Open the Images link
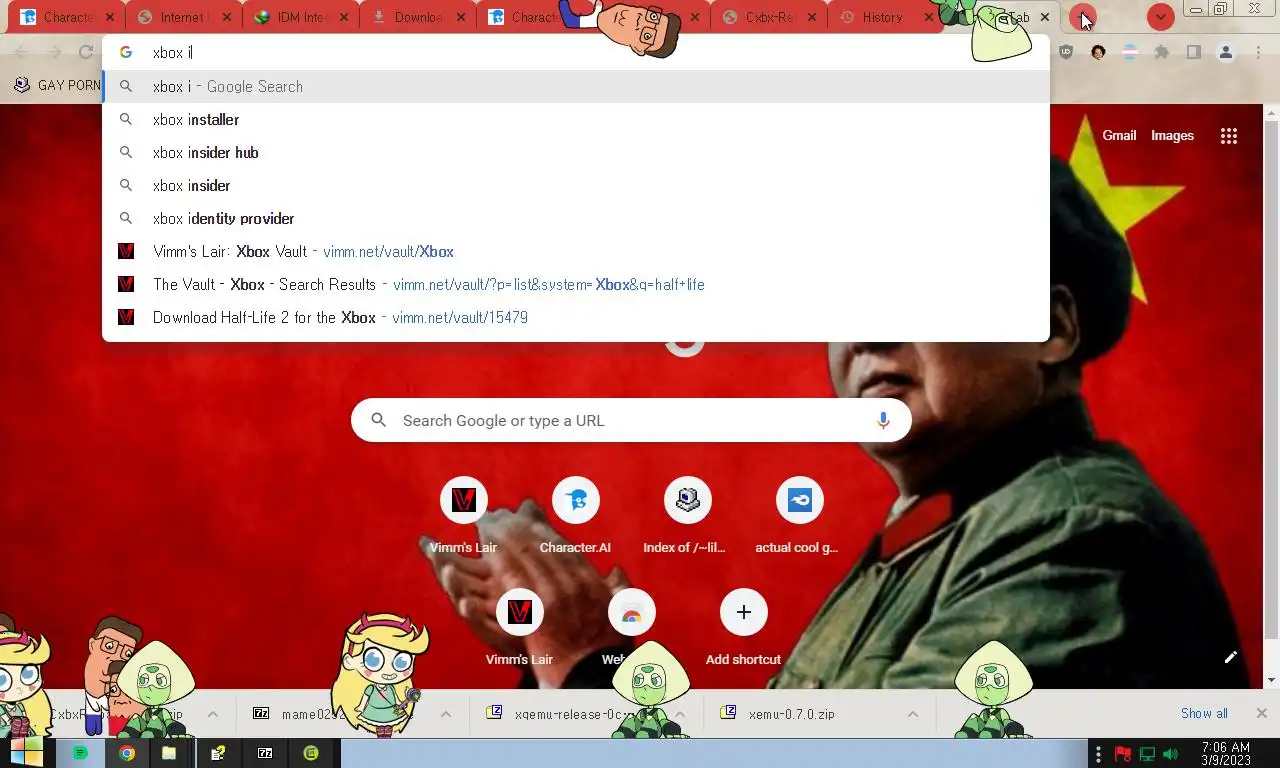The height and width of the screenshot is (768, 1280). pyautogui.click(x=1172, y=136)
